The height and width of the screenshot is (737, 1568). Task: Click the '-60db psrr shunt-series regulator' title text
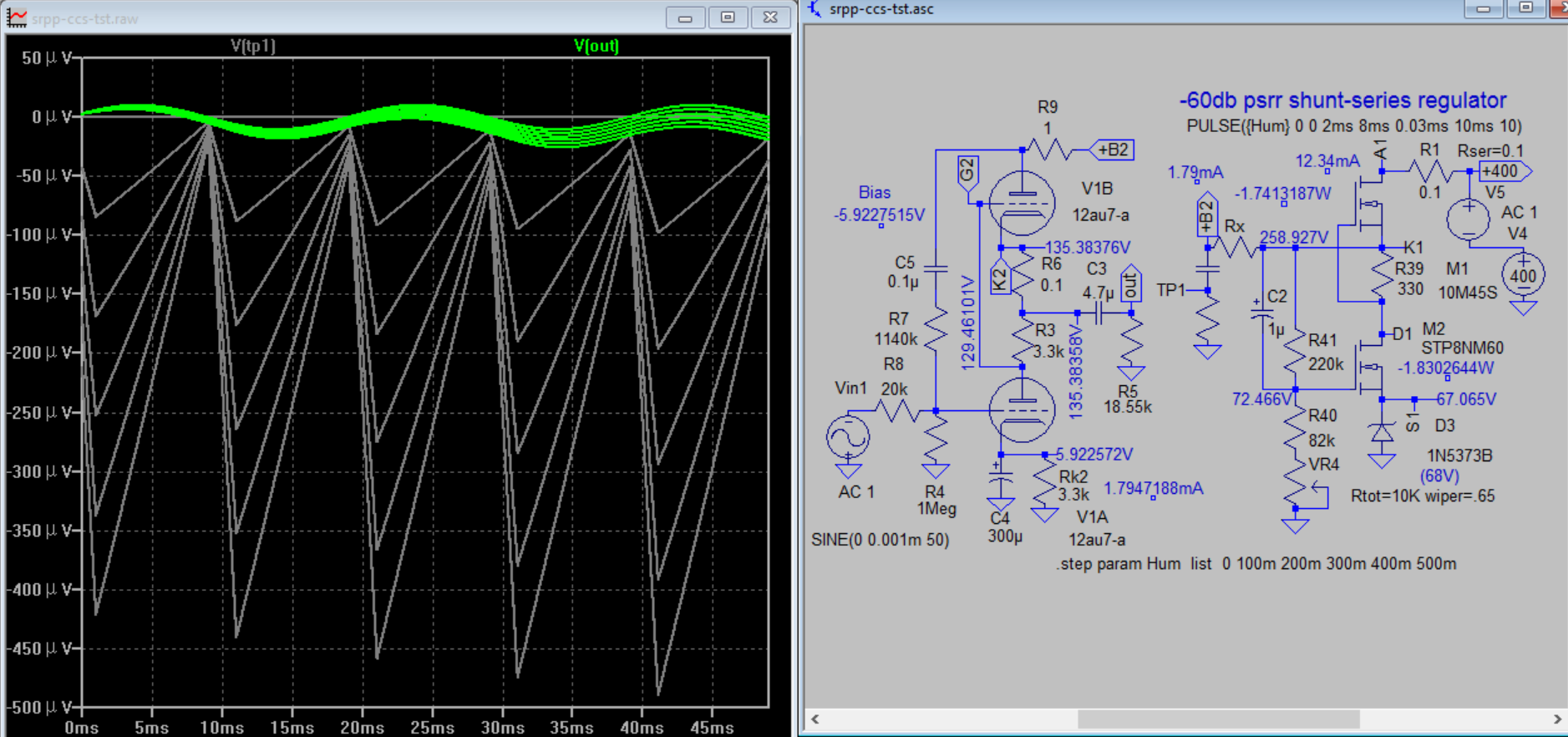1342,100
